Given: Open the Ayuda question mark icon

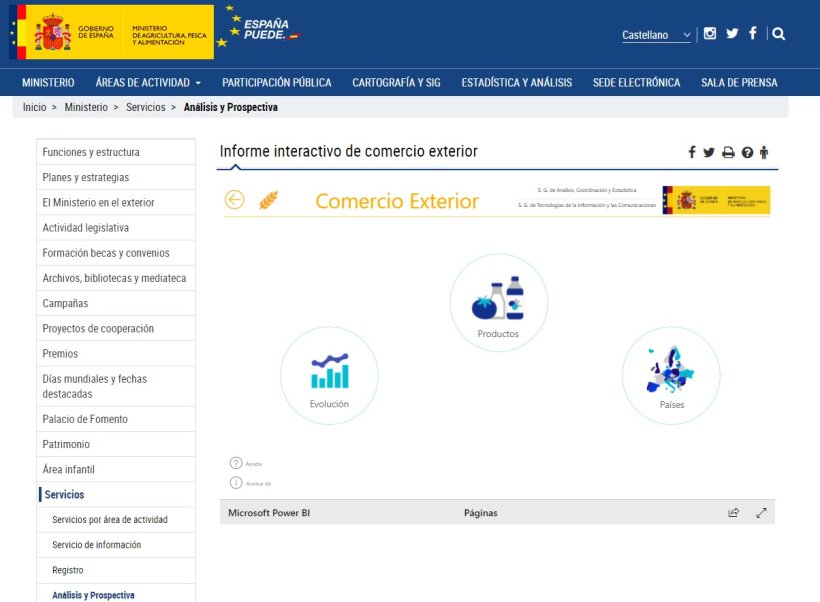Looking at the screenshot, I should (x=236, y=462).
